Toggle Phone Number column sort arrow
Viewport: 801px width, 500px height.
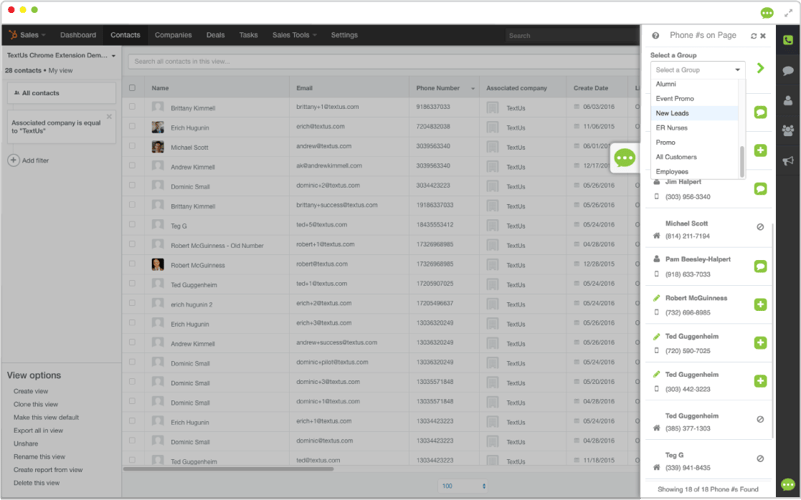473,88
